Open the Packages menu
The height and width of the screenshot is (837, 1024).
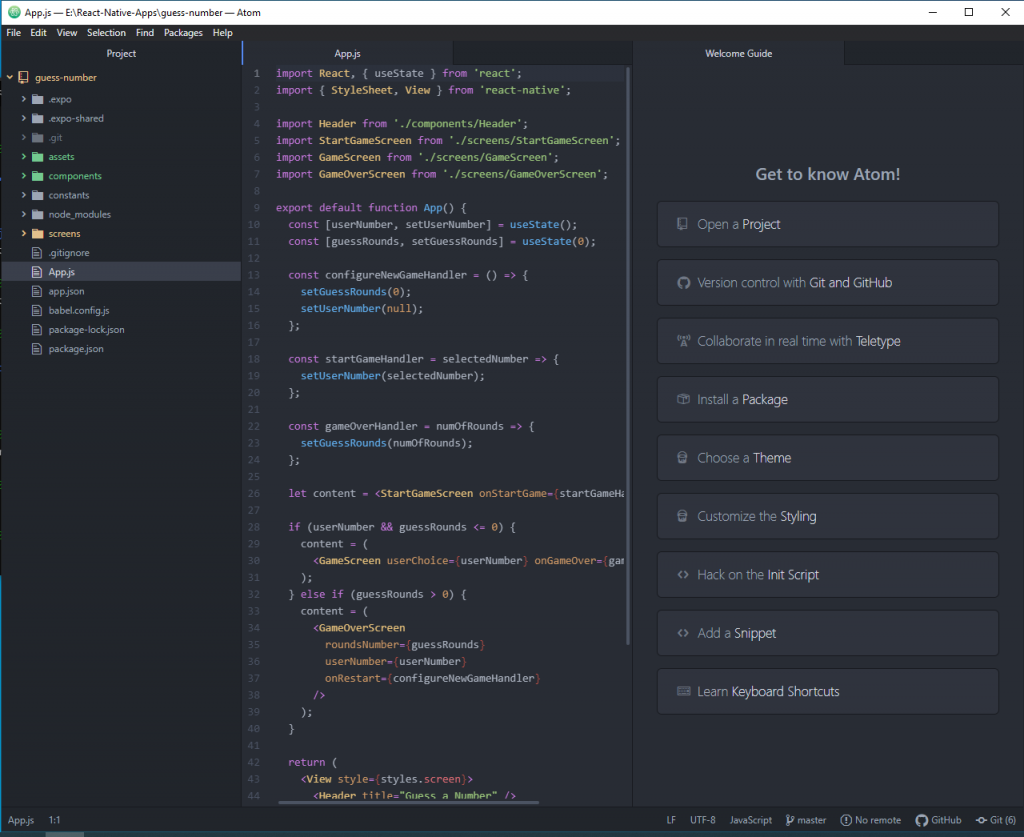[183, 33]
